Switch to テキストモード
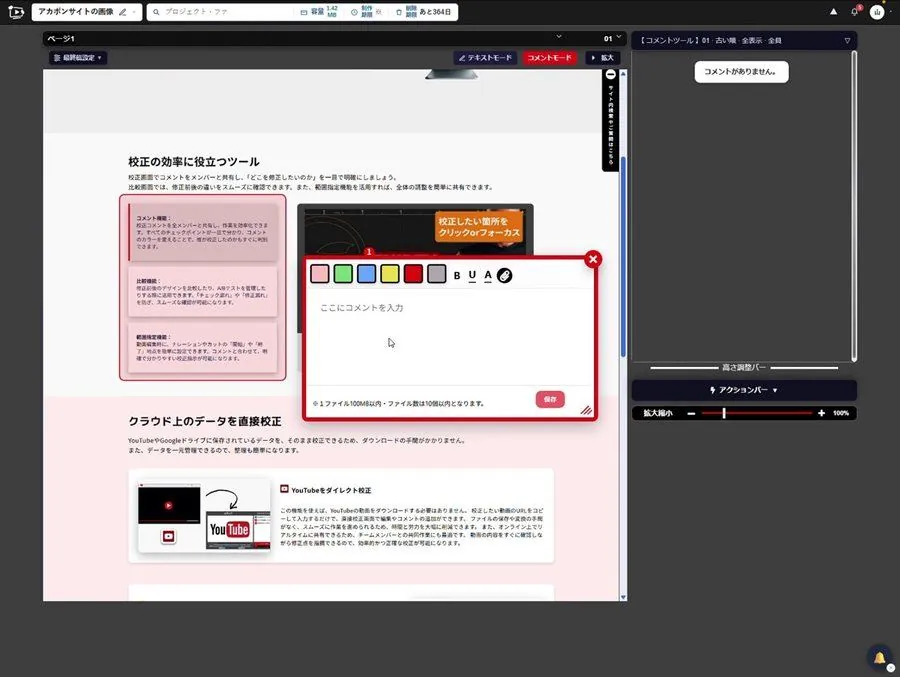The image size is (900, 677). coord(485,58)
